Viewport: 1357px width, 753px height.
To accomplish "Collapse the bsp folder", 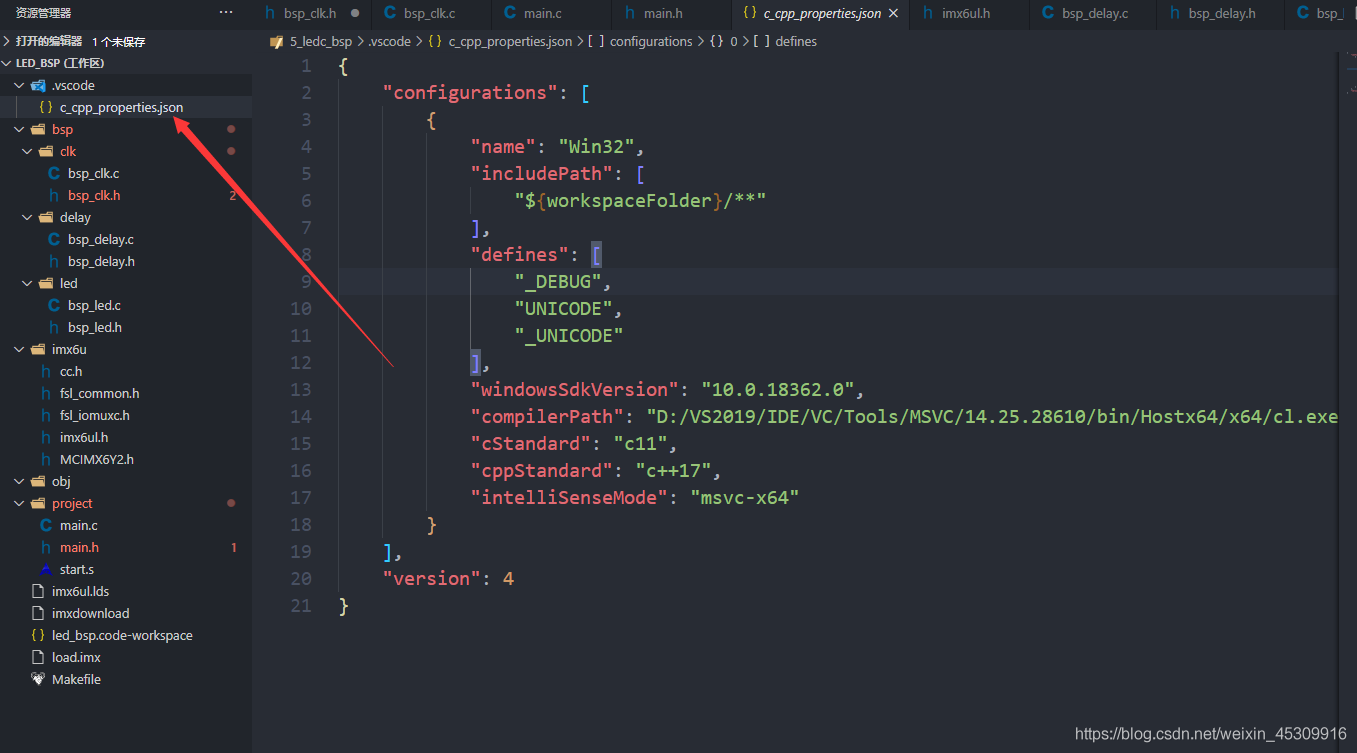I will click(x=19, y=129).
